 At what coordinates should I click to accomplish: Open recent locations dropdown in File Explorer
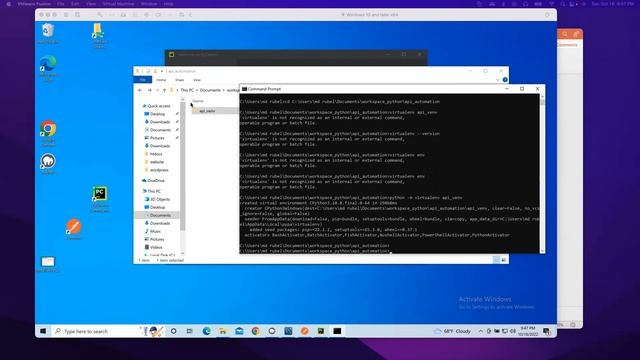(158, 90)
